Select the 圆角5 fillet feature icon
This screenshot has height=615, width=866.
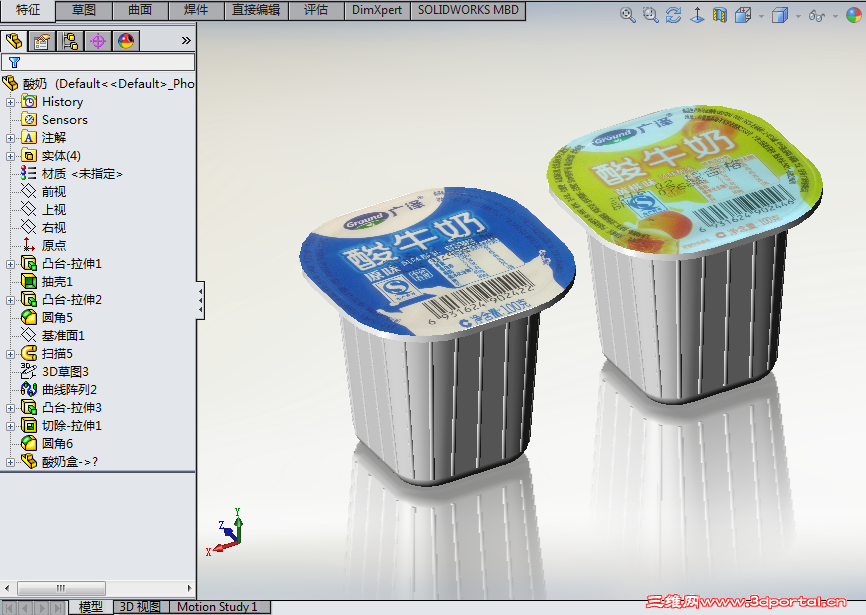click(29, 317)
